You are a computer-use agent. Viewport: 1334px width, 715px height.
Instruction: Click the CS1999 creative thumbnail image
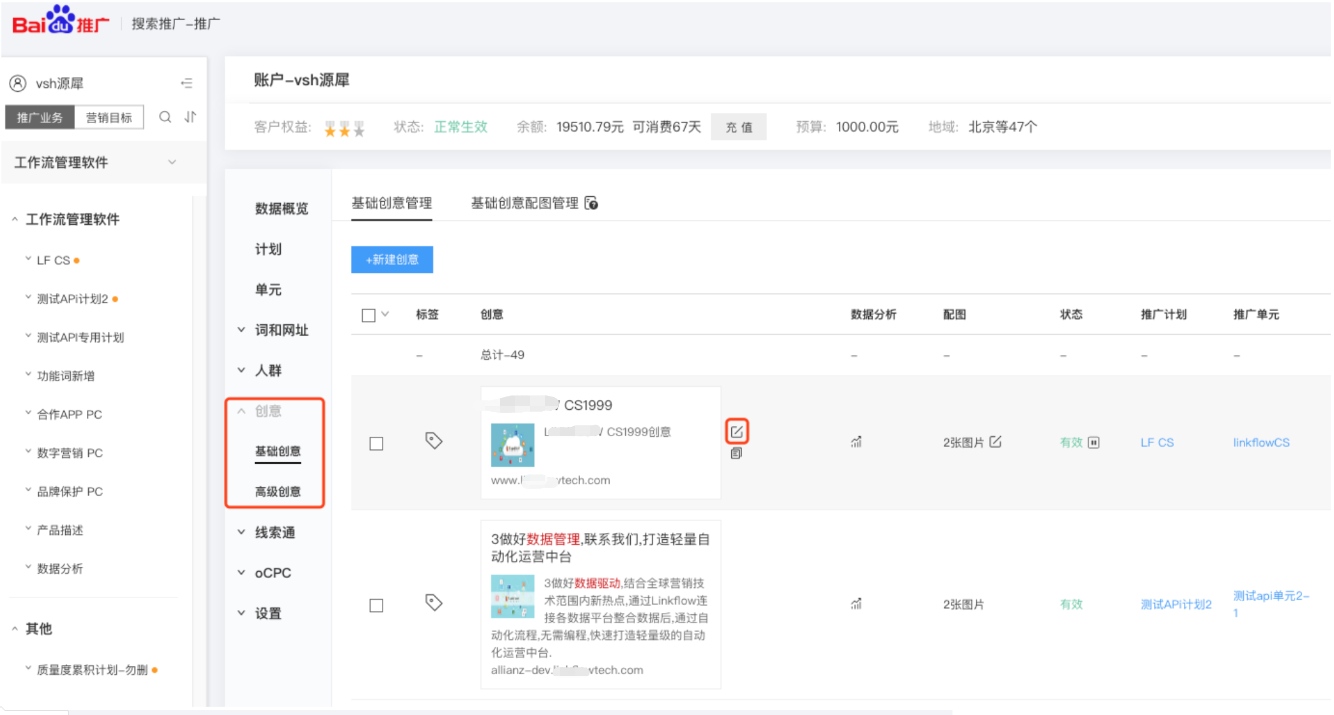[x=512, y=445]
